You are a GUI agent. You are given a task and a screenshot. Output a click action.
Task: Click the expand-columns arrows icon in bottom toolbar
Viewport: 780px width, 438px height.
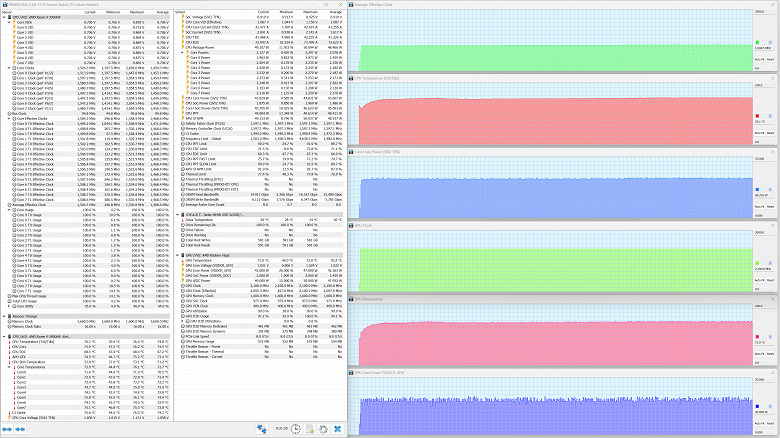(7, 429)
